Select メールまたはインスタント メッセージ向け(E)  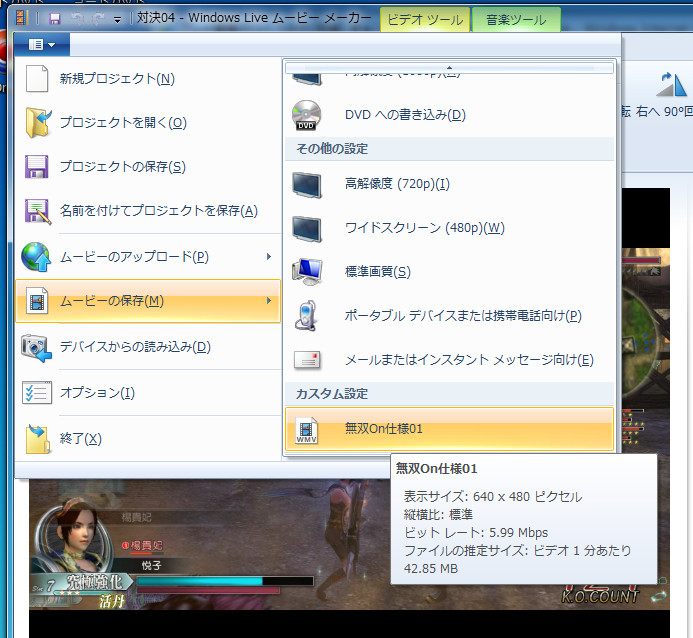tap(449, 360)
